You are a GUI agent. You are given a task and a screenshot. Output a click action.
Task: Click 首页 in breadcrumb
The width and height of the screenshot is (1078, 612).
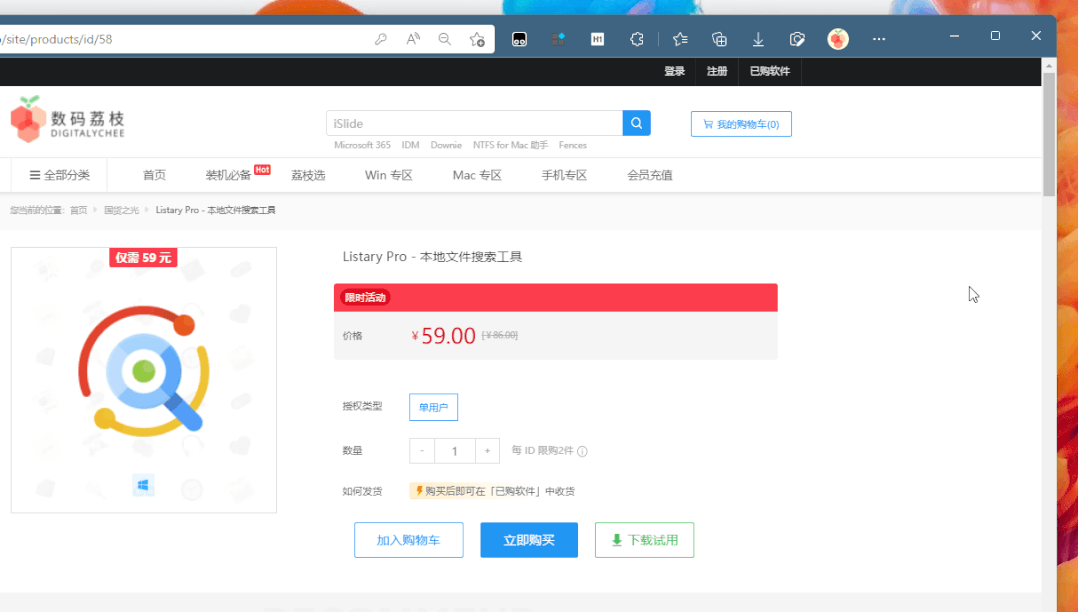tap(78, 210)
